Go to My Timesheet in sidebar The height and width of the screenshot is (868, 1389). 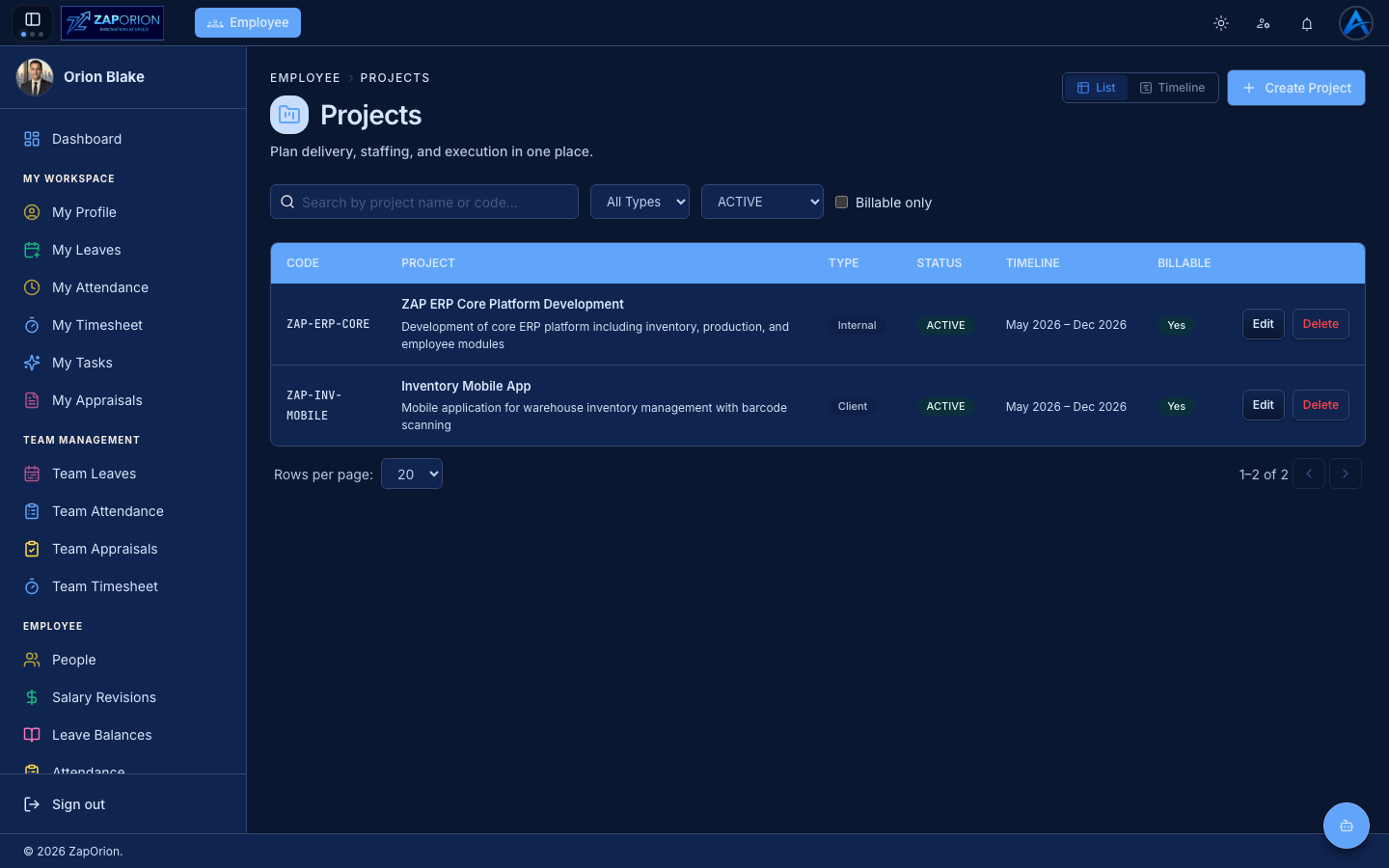tap(123, 325)
